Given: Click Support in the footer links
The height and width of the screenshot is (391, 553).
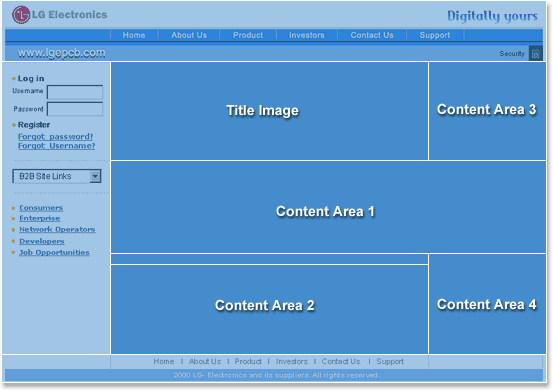Looking at the screenshot, I should click(390, 361).
